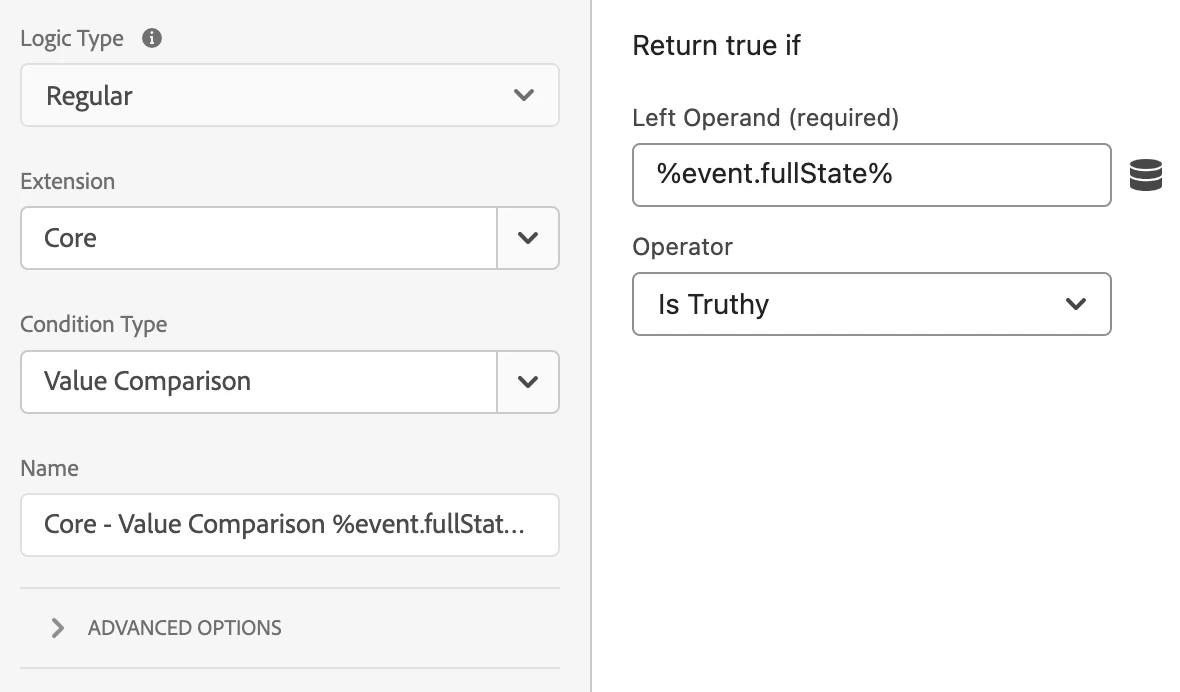The height and width of the screenshot is (692, 1180).
Task: Expand the Condition Type list arrow button
Action: (528, 381)
